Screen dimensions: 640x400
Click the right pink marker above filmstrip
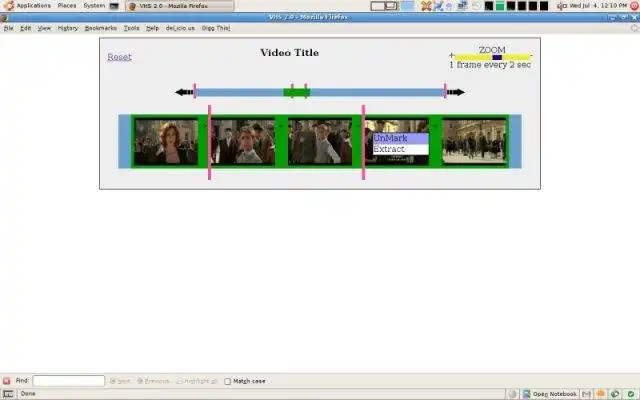click(363, 142)
